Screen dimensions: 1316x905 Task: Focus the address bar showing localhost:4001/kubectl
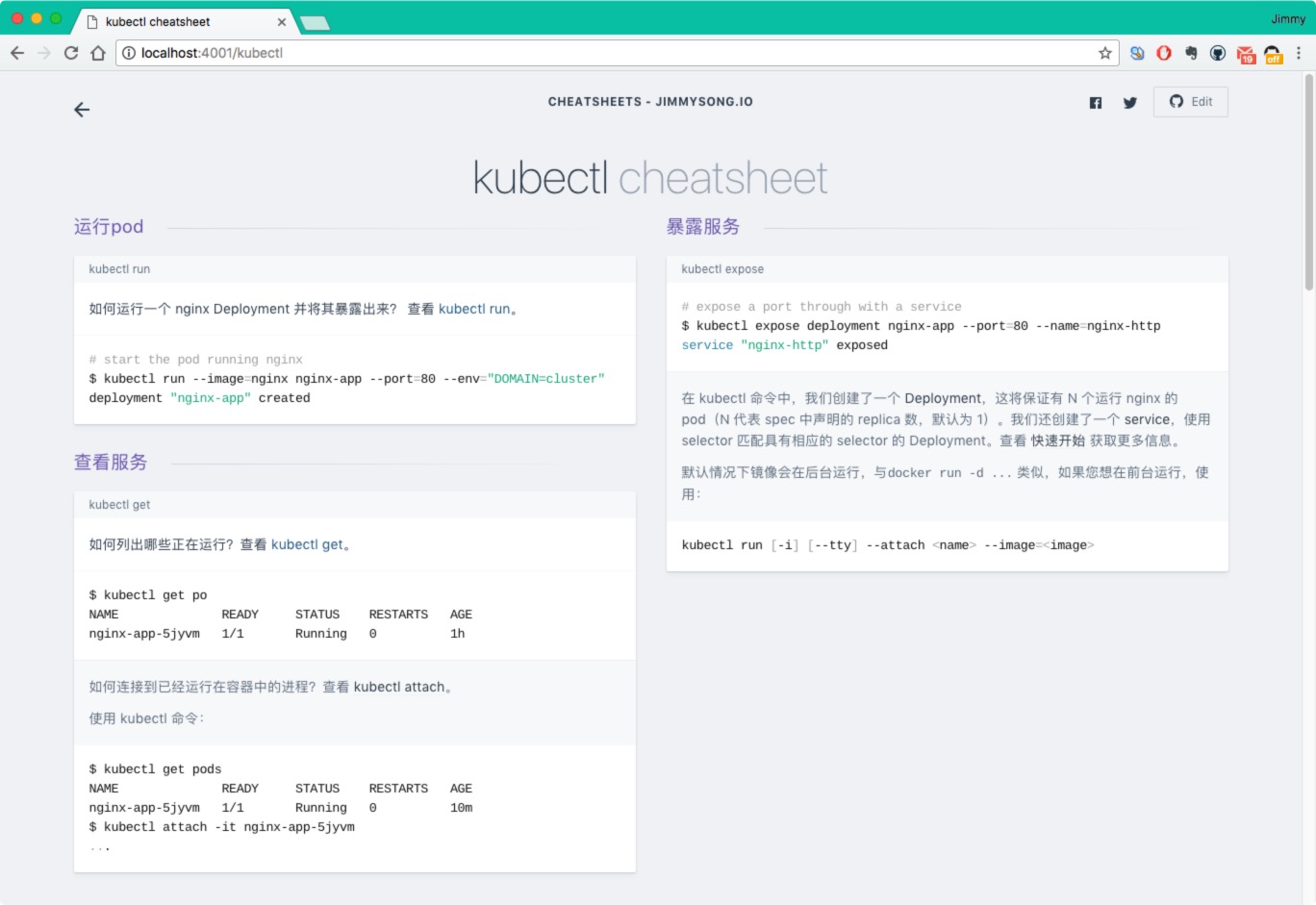pos(616,53)
